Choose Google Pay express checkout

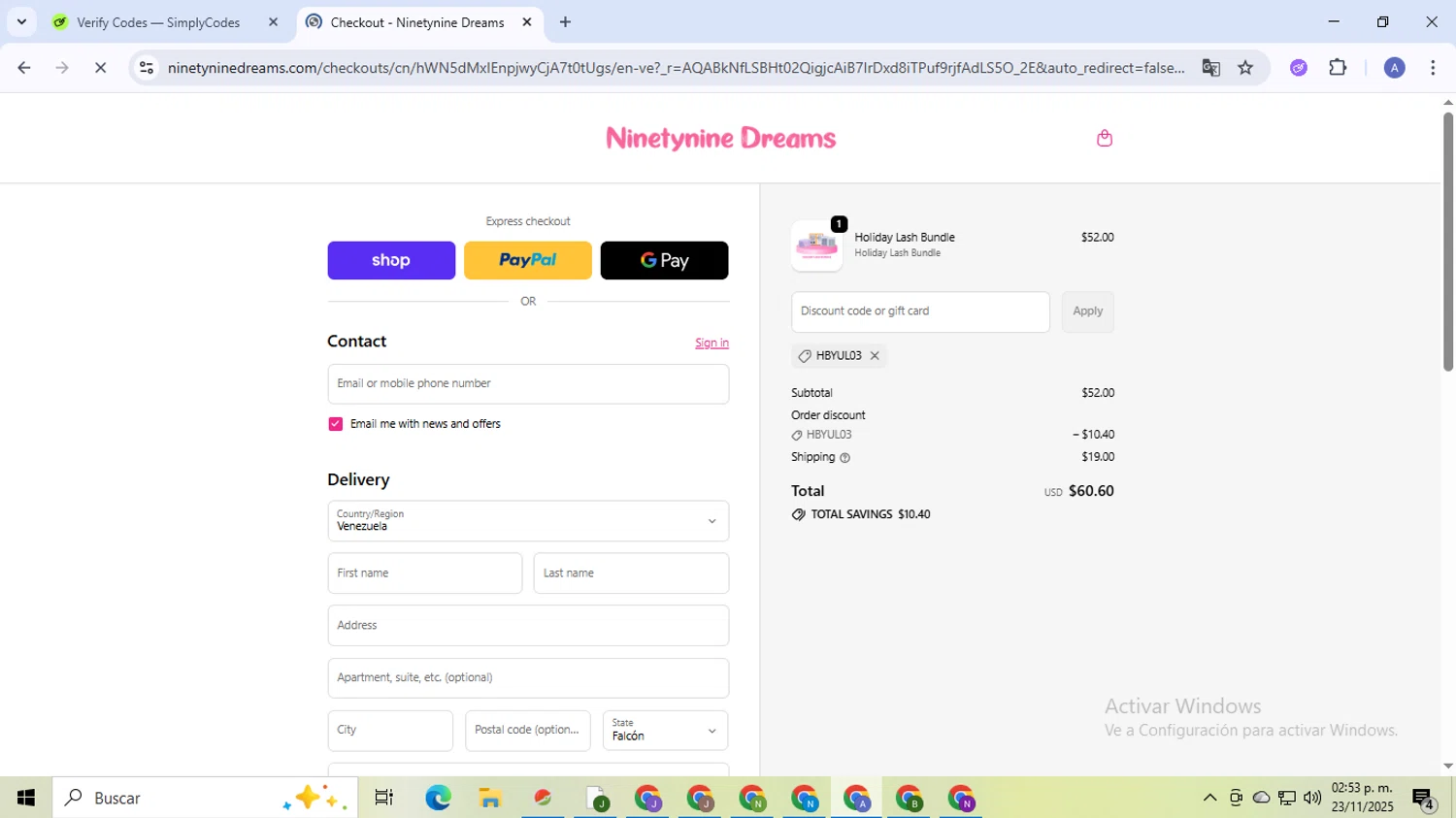coord(664,260)
